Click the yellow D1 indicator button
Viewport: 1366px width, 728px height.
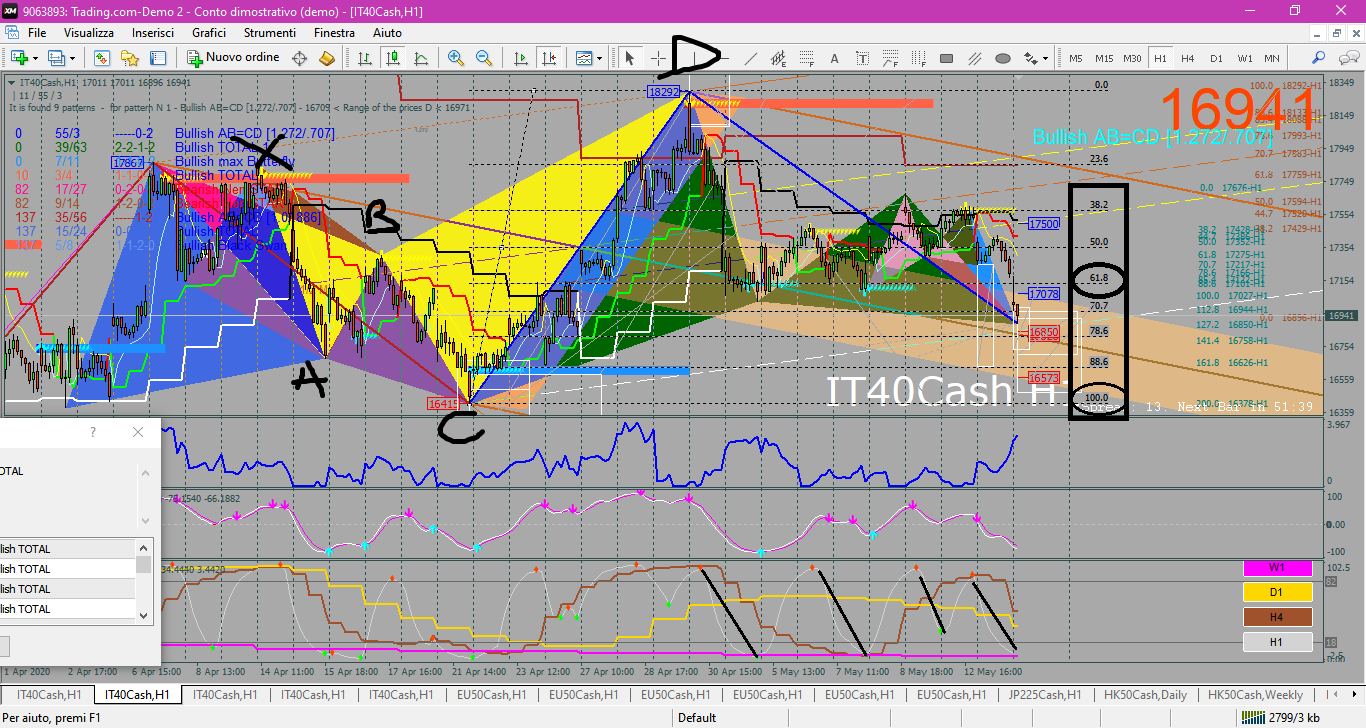[x=1277, y=592]
